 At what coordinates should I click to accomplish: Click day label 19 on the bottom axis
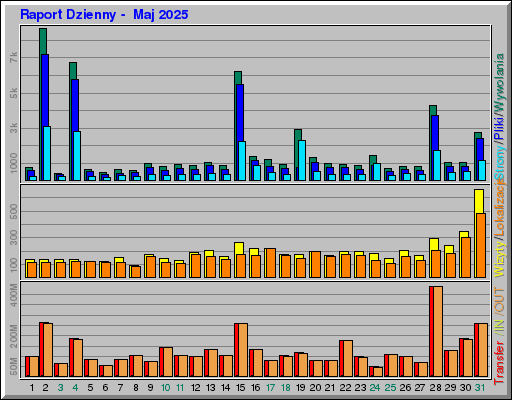pos(301,388)
